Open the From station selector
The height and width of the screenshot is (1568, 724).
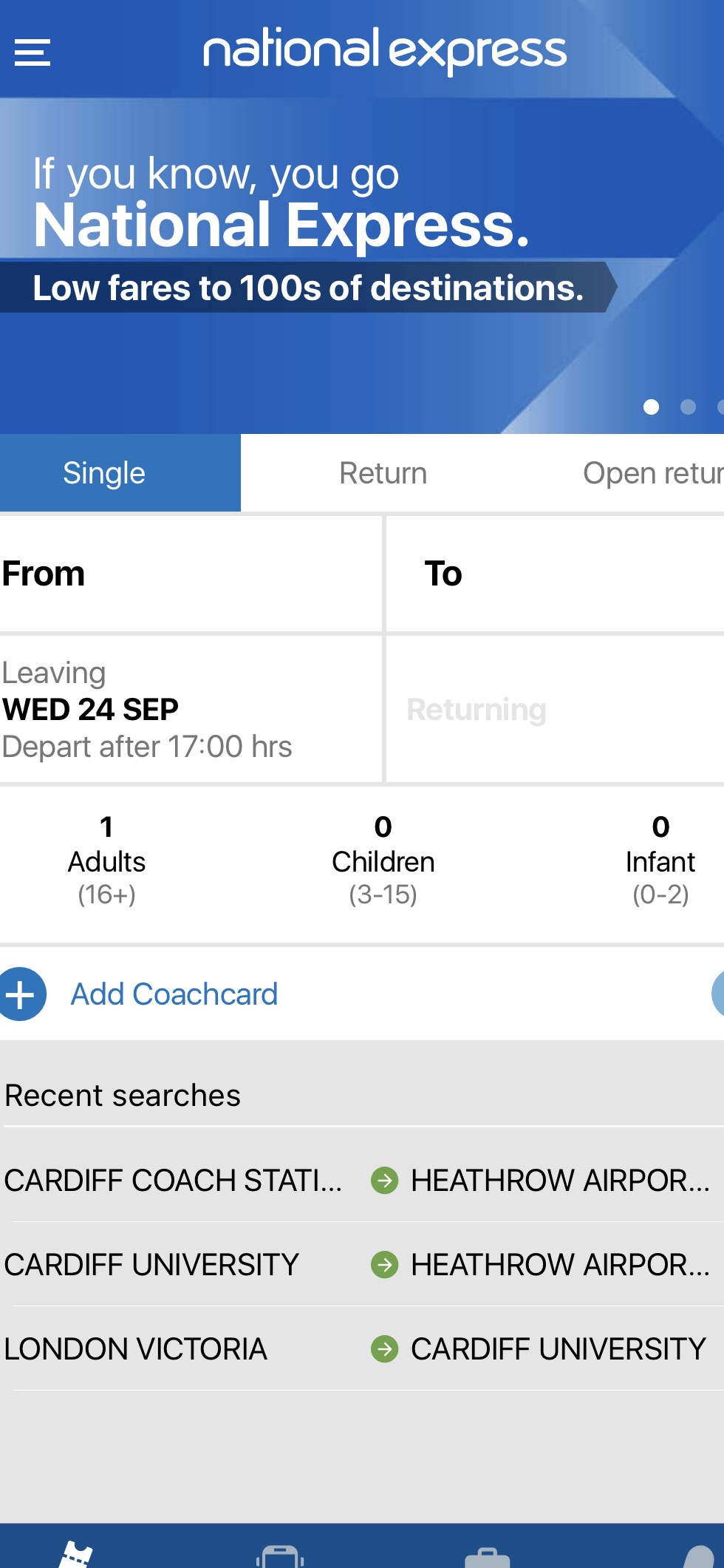[x=191, y=574]
